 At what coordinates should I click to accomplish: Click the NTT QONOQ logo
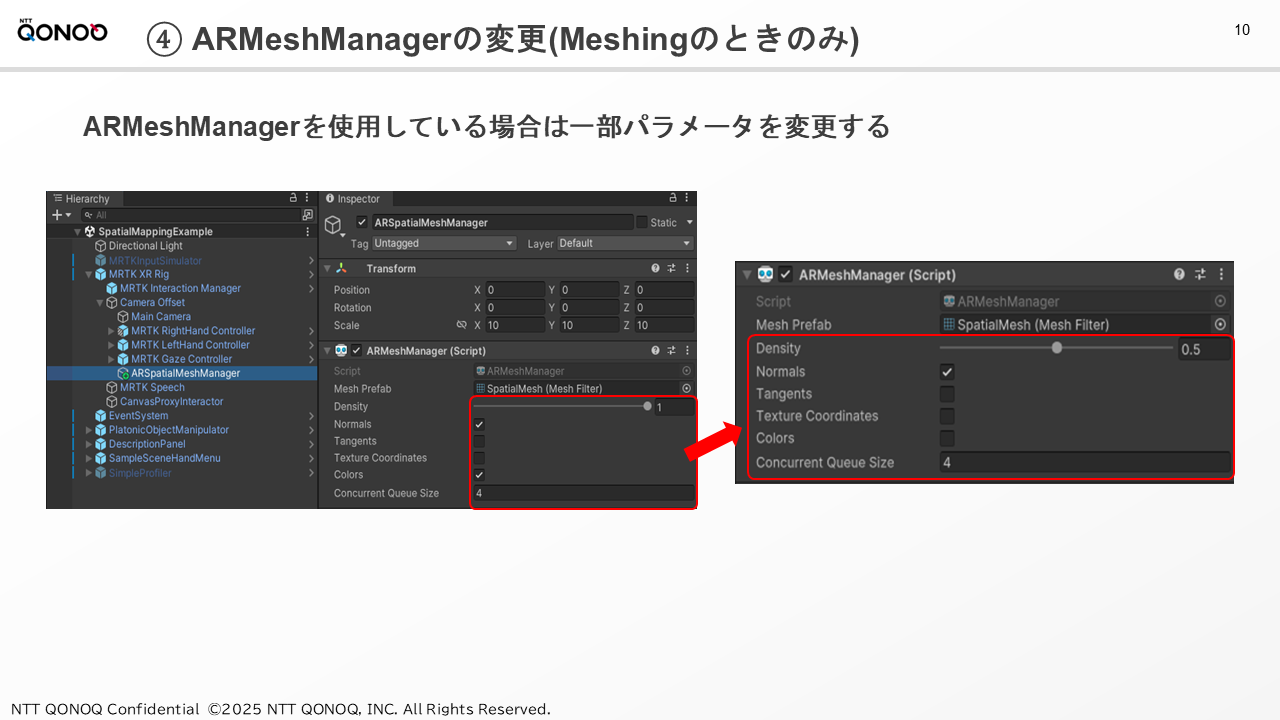point(62,32)
